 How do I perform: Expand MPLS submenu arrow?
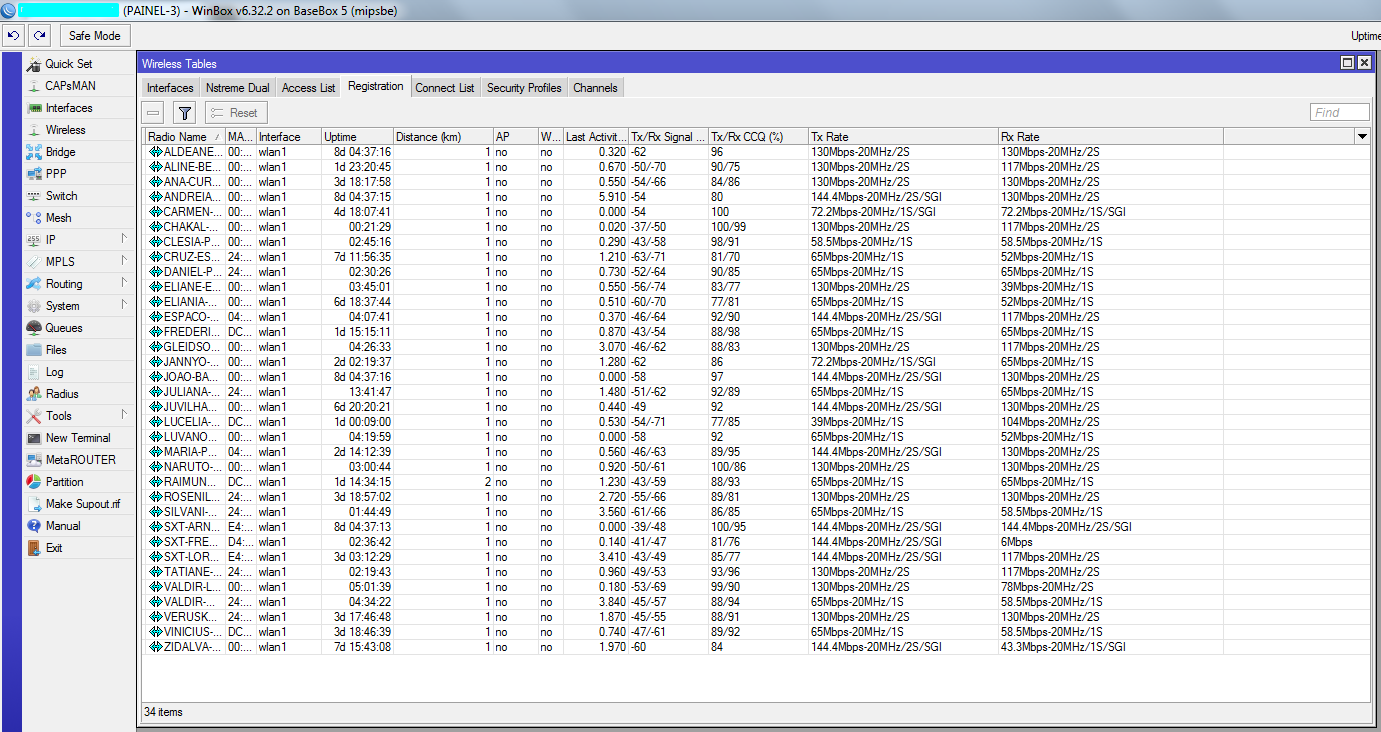coord(124,261)
